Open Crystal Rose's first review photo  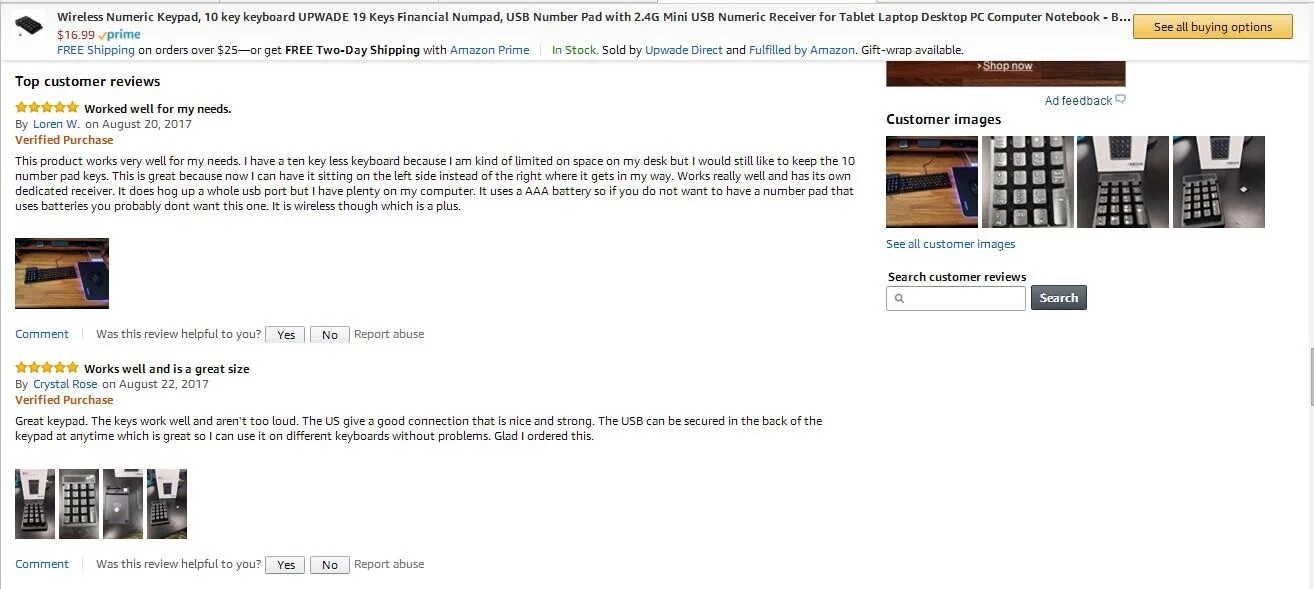coord(35,504)
